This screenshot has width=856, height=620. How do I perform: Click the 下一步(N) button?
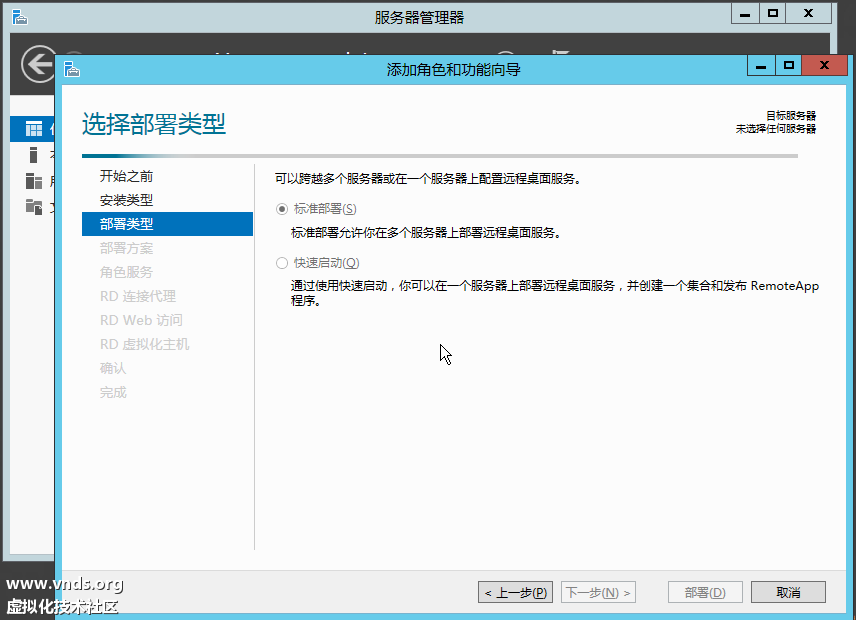[x=598, y=592]
